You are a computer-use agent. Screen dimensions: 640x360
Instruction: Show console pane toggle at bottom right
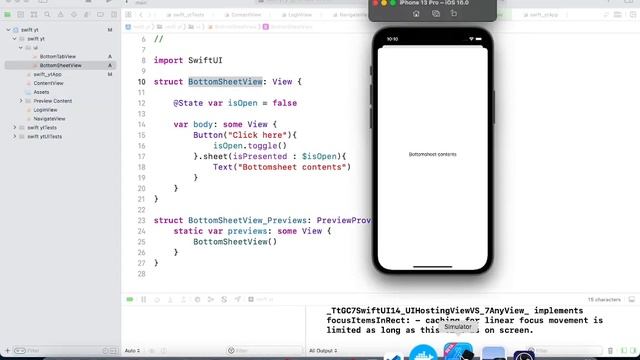point(633,351)
